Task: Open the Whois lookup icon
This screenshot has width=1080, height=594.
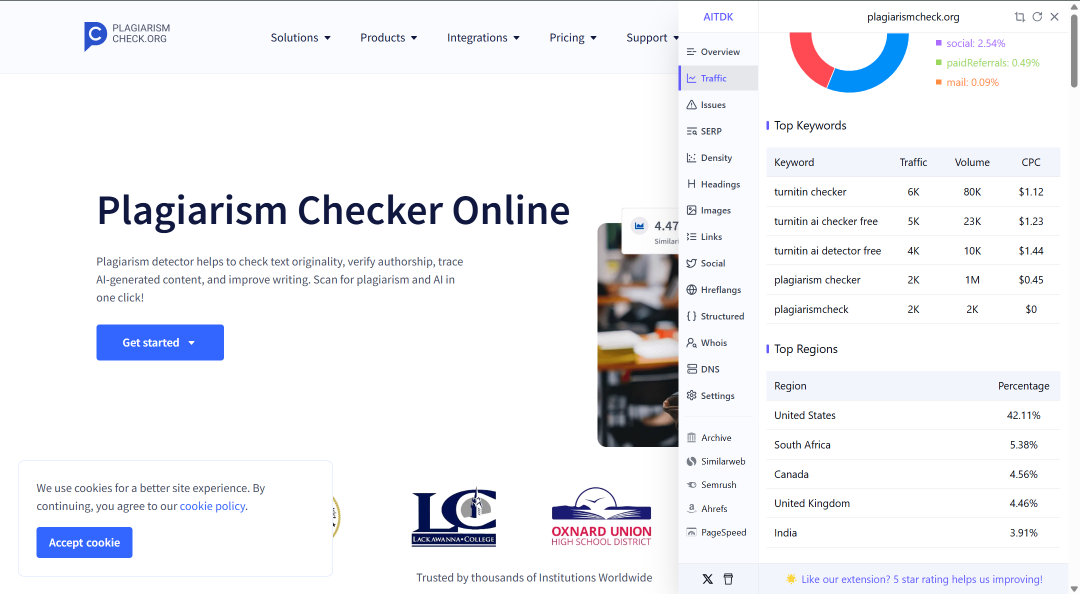Action: 691,342
